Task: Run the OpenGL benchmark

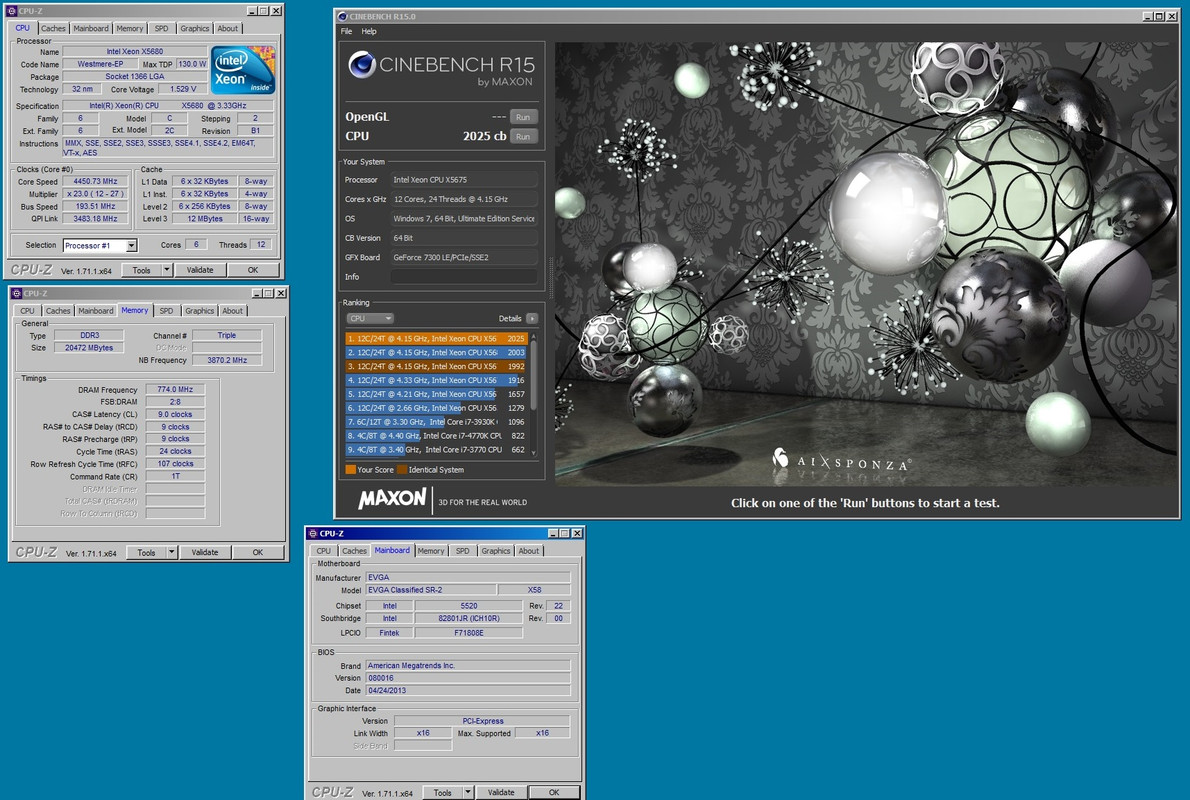Action: pyautogui.click(x=523, y=117)
